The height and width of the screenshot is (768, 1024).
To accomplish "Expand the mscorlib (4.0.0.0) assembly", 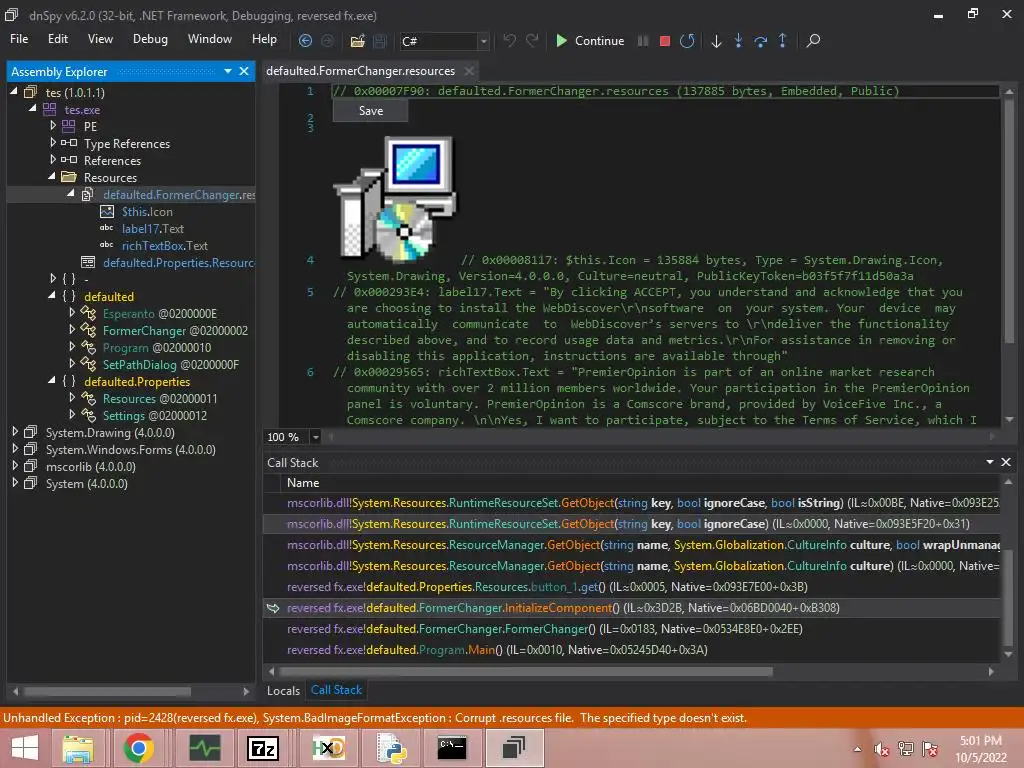I will 15,465.
